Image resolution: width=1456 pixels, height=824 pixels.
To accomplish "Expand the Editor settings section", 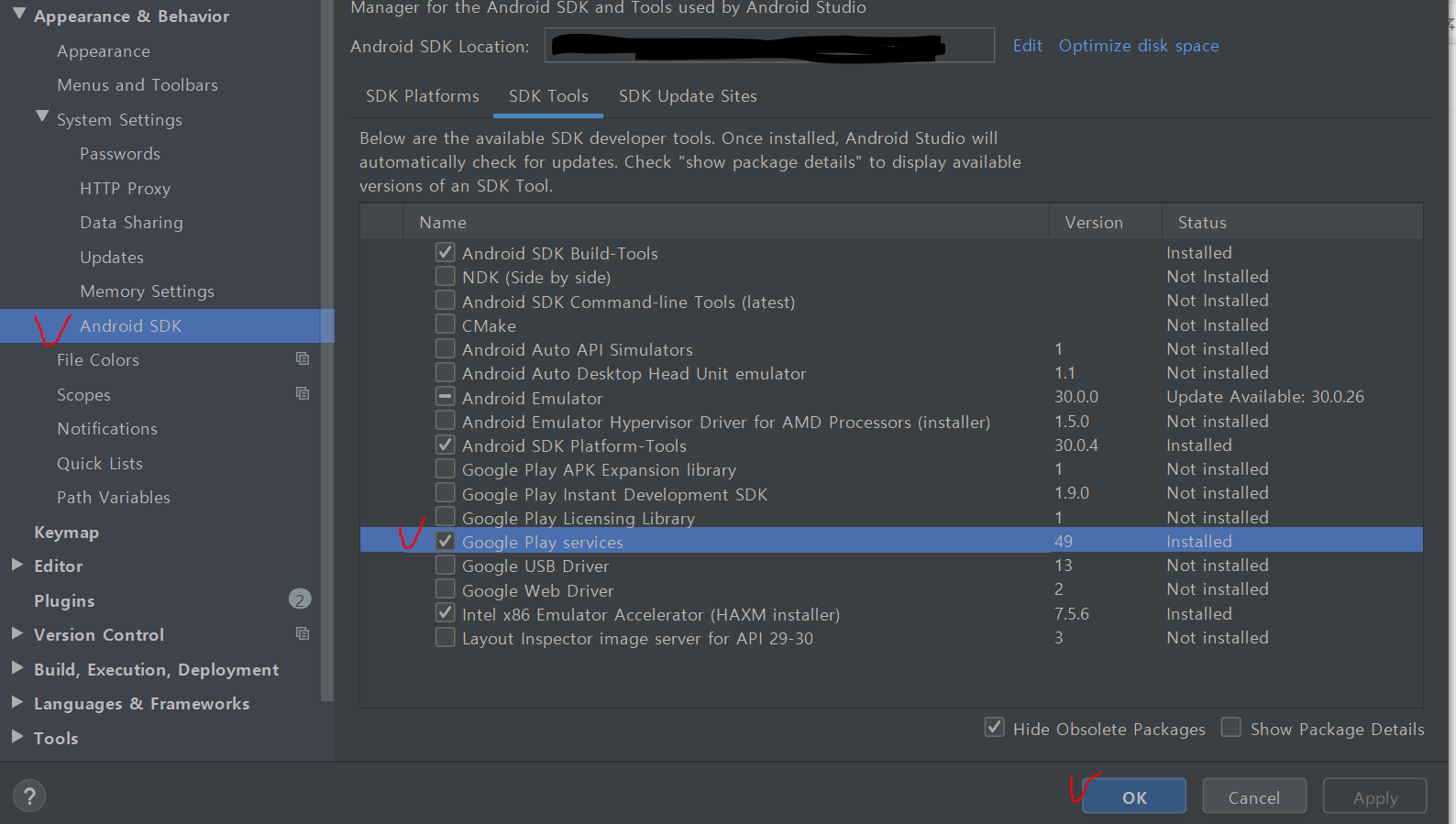I will point(17,566).
